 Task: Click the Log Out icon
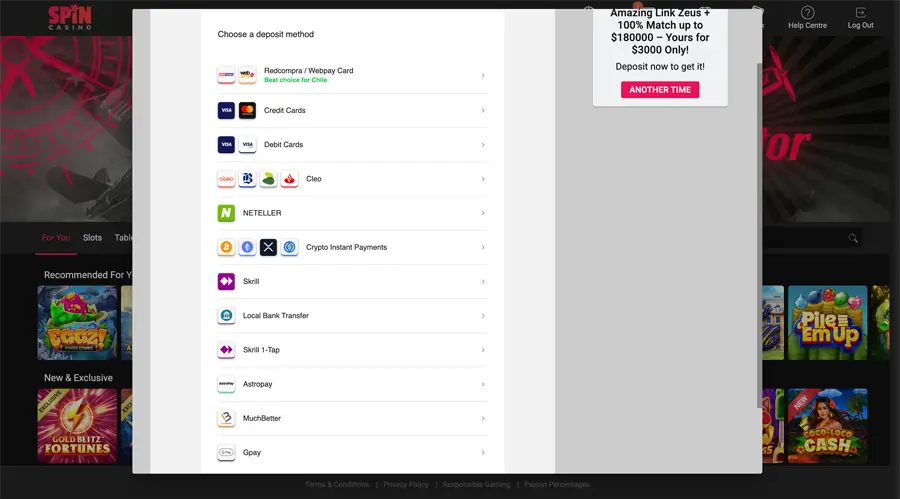click(x=860, y=13)
